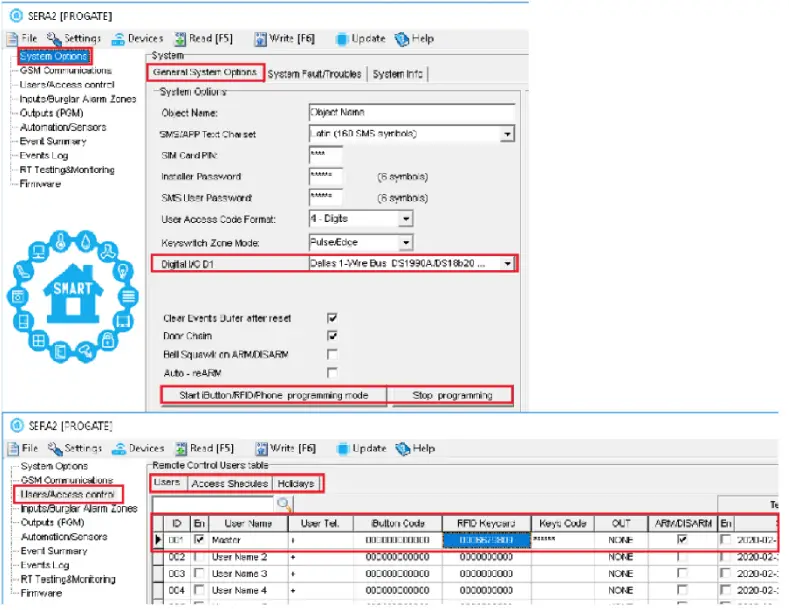Click user search input field

[213, 504]
